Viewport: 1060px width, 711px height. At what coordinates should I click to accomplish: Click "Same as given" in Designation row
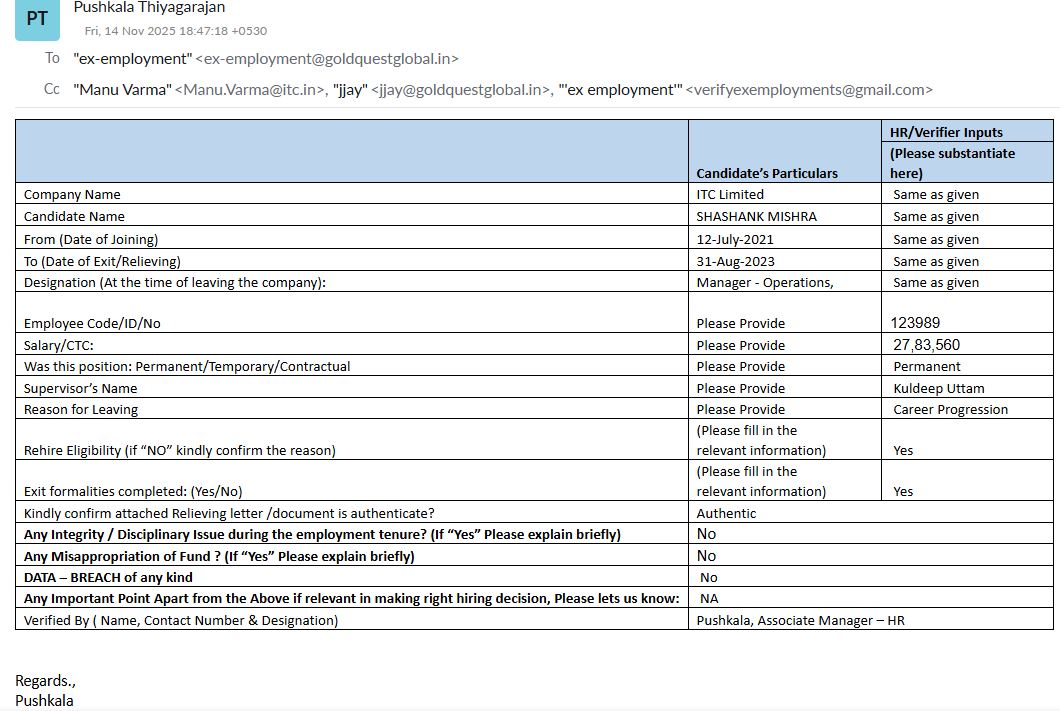(x=936, y=283)
